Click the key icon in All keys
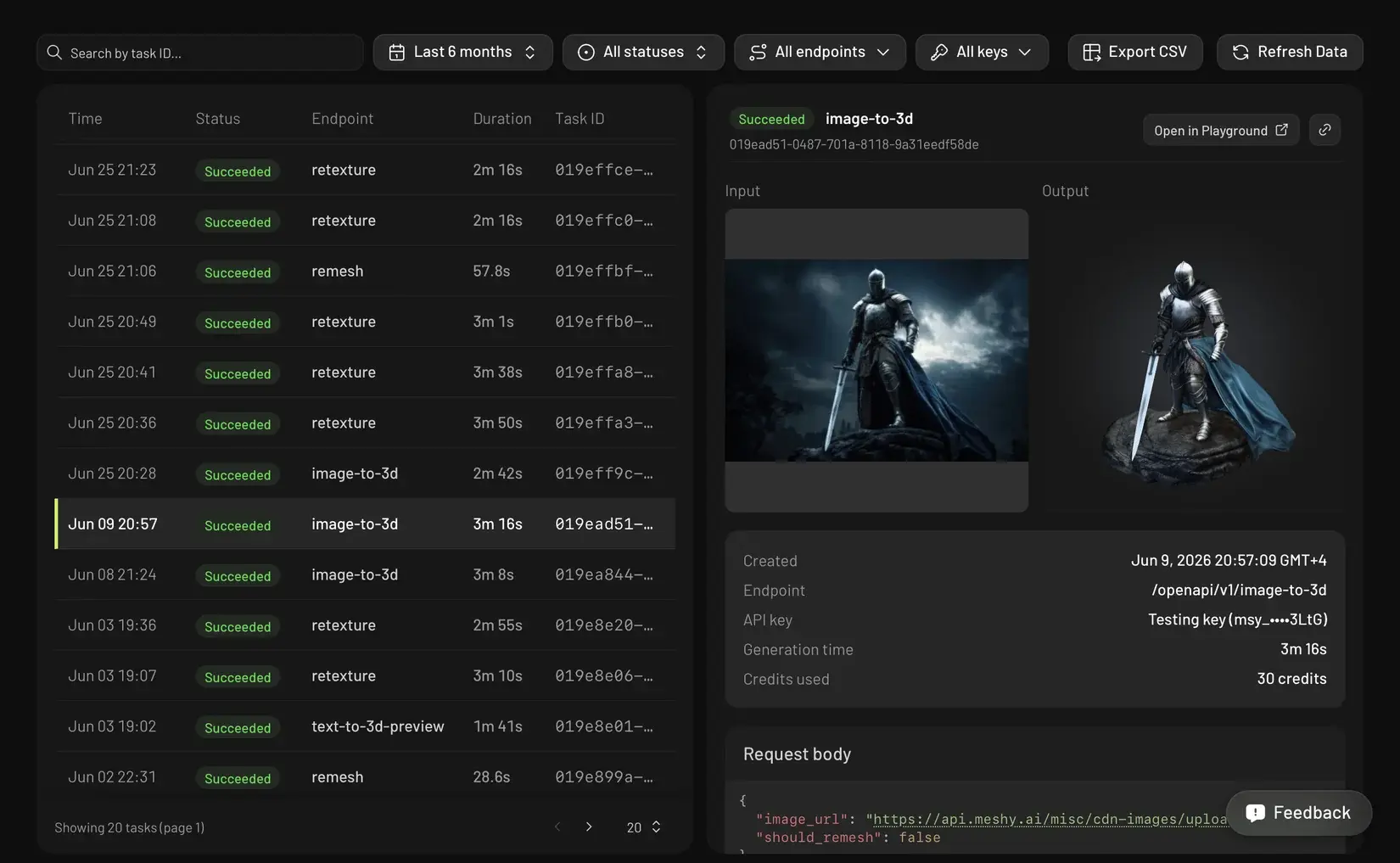 tap(938, 53)
